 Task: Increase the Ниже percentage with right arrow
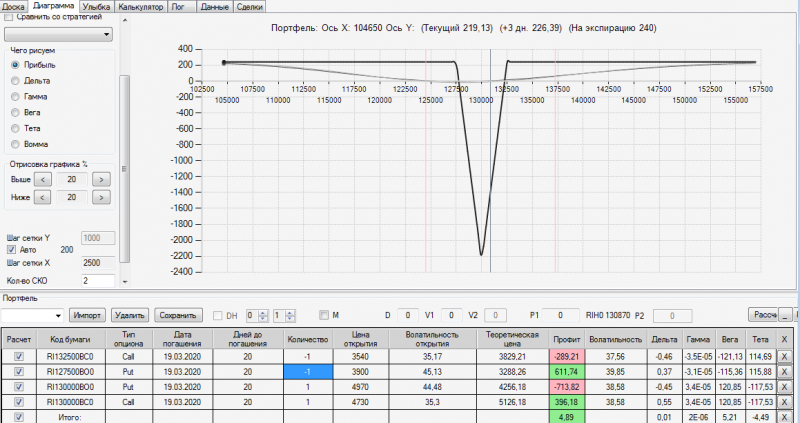(102, 197)
